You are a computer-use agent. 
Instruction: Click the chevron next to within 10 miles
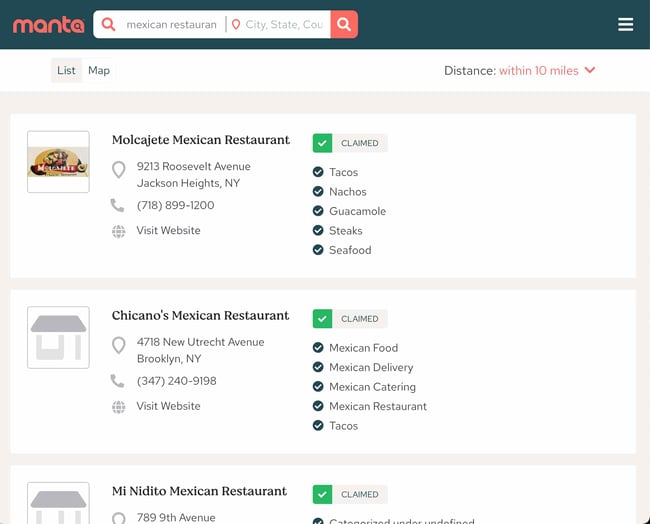tap(589, 70)
